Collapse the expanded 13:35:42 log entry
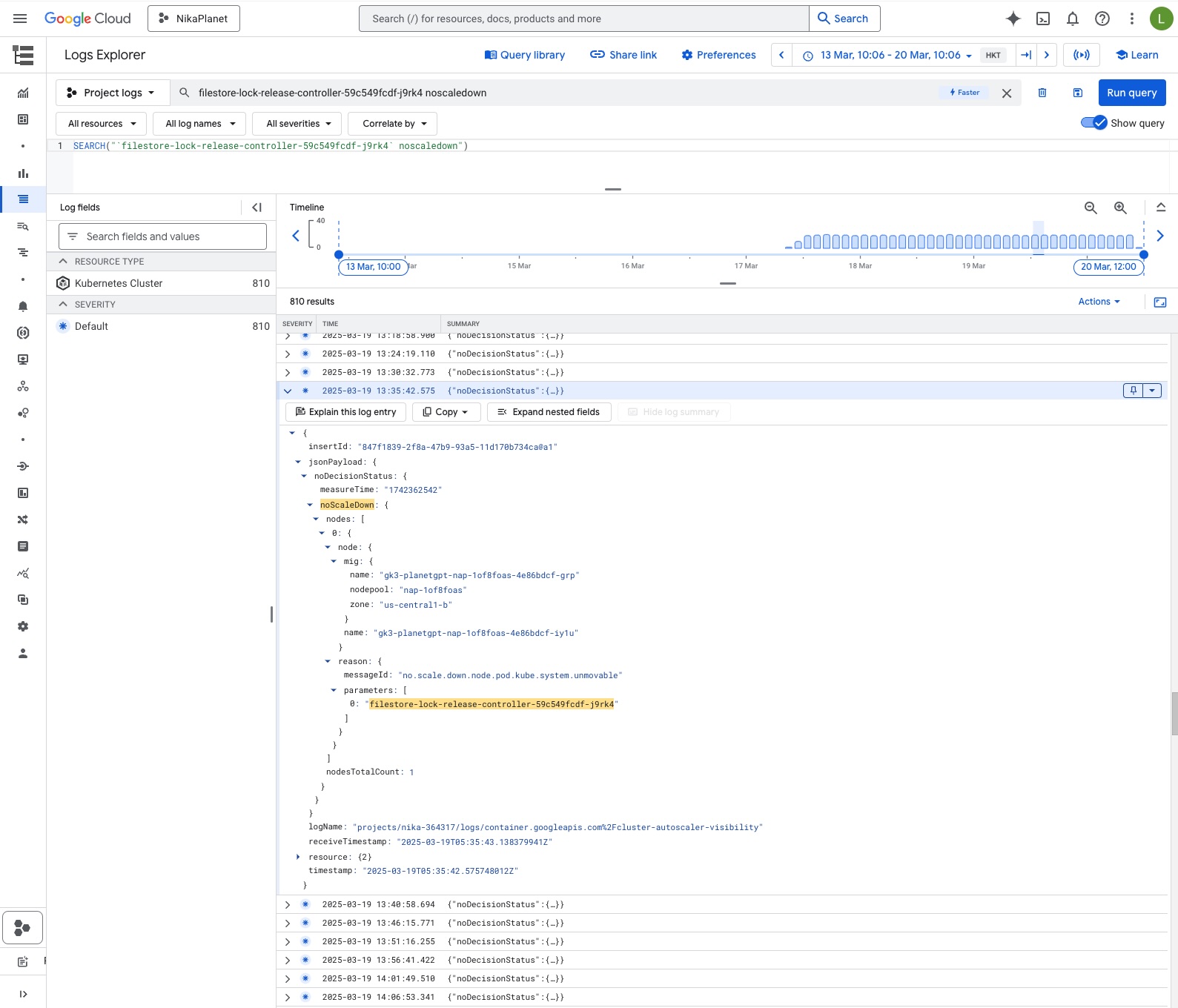This screenshot has width=1178, height=1008. 288,391
